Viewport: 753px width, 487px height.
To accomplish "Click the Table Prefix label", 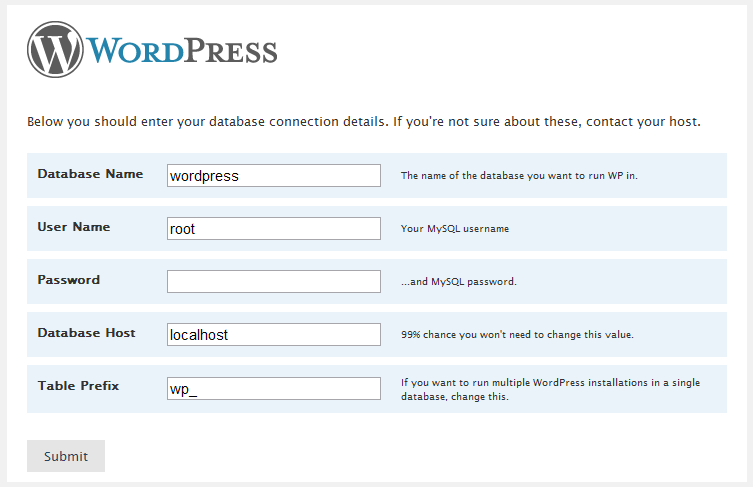I will 78,386.
